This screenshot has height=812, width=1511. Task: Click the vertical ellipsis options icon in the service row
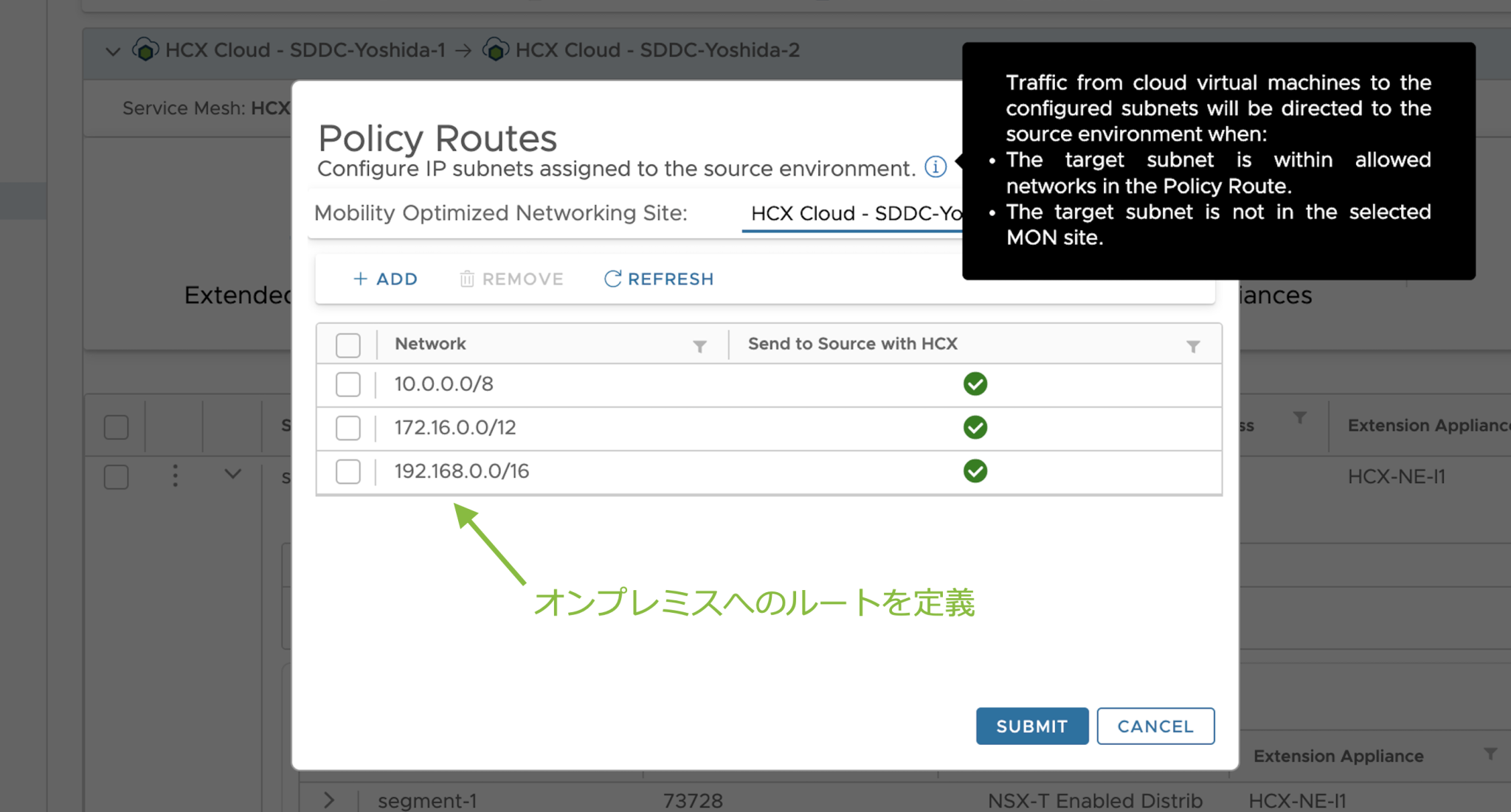click(175, 476)
